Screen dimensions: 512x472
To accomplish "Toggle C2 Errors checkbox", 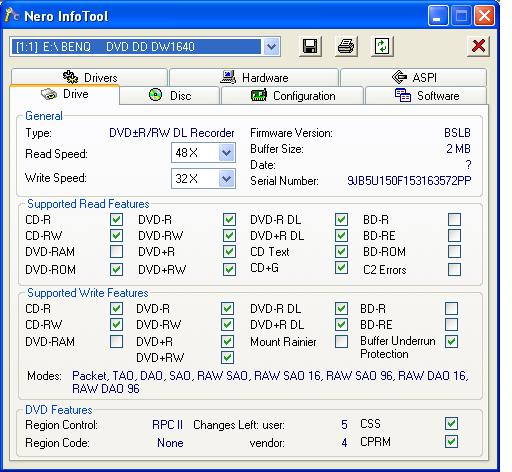I will pos(454,269).
